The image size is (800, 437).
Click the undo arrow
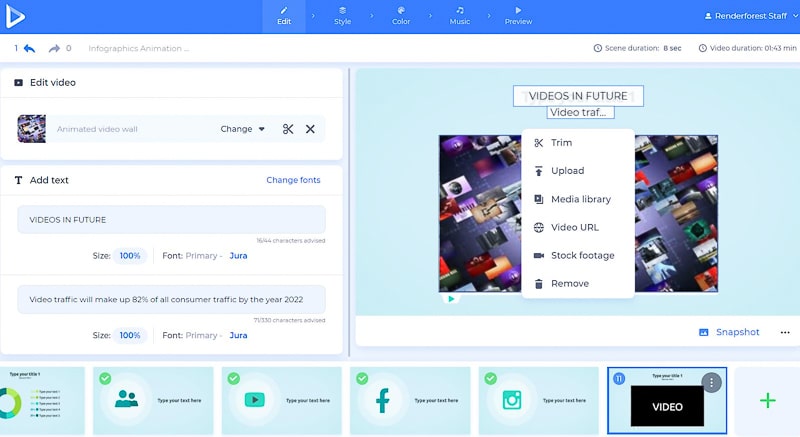pos(30,48)
